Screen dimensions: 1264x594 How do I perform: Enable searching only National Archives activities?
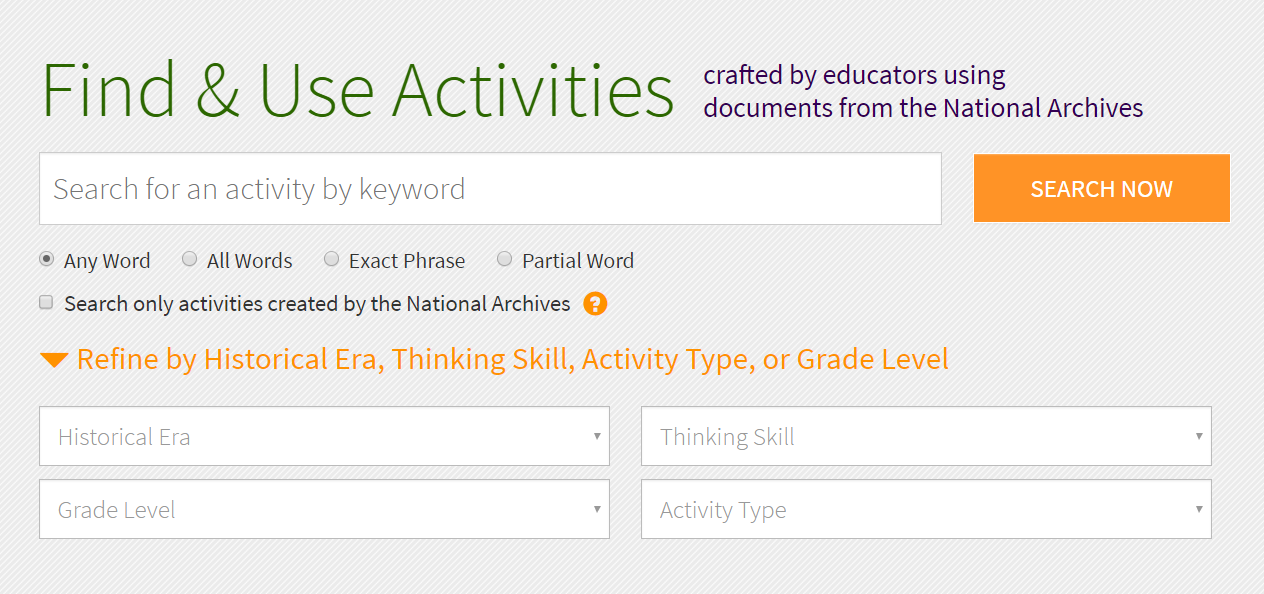coord(46,303)
